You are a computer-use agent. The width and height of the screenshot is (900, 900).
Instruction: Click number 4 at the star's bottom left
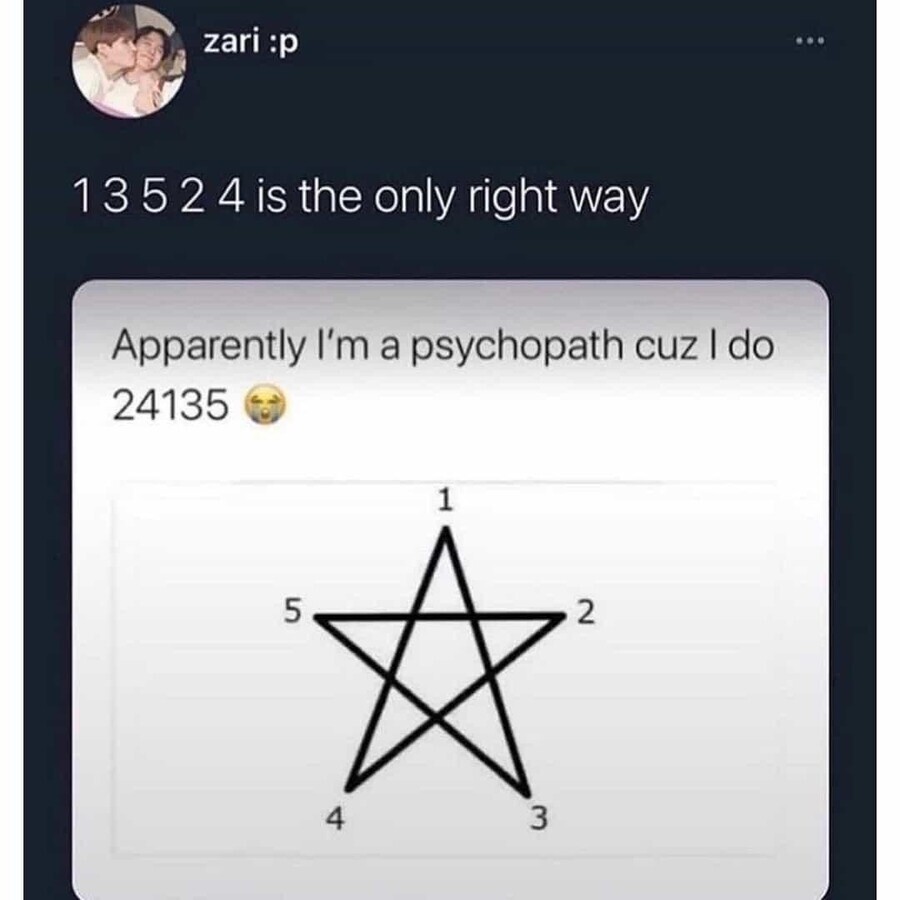pyautogui.click(x=335, y=818)
